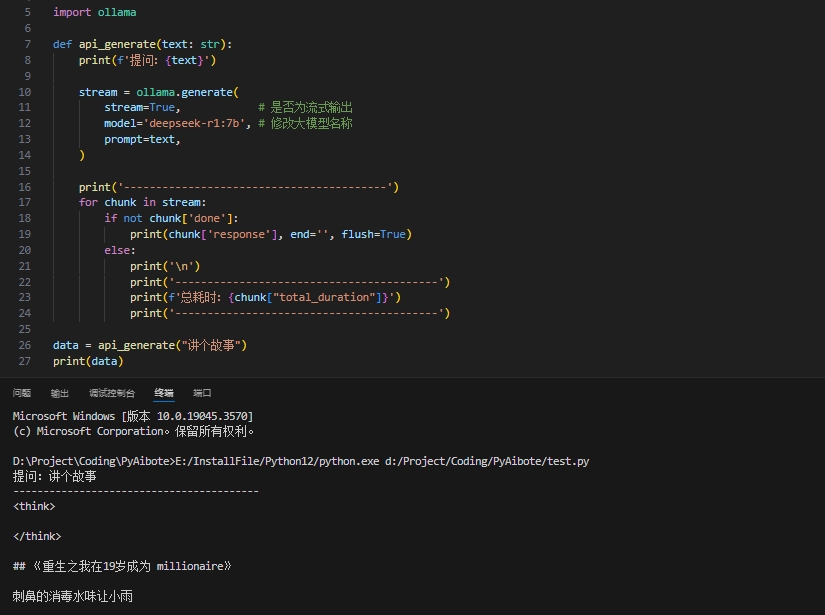
Task: Click the closing parenthesis on line 14
Action: point(82,155)
